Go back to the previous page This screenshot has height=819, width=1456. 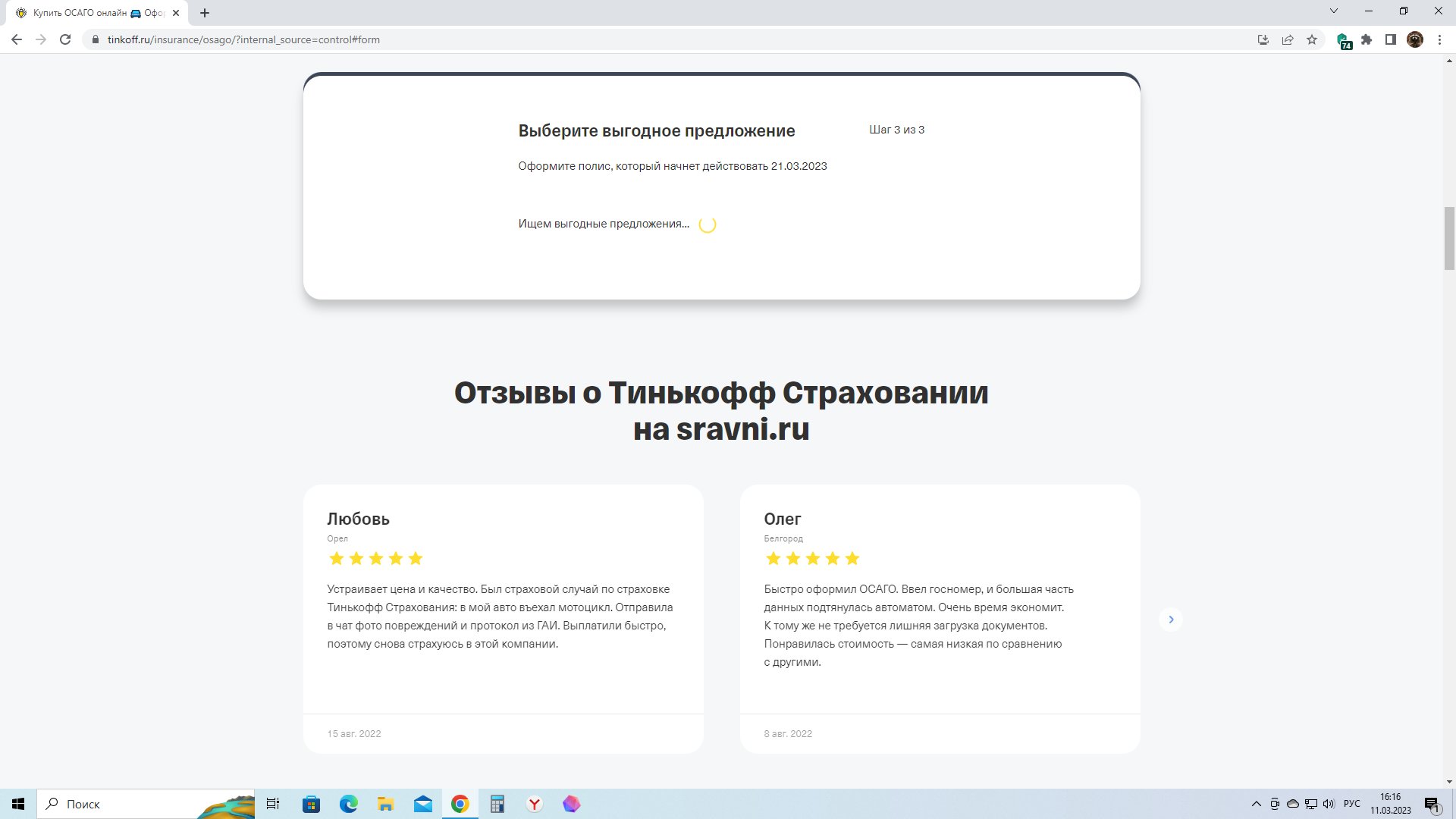[17, 39]
